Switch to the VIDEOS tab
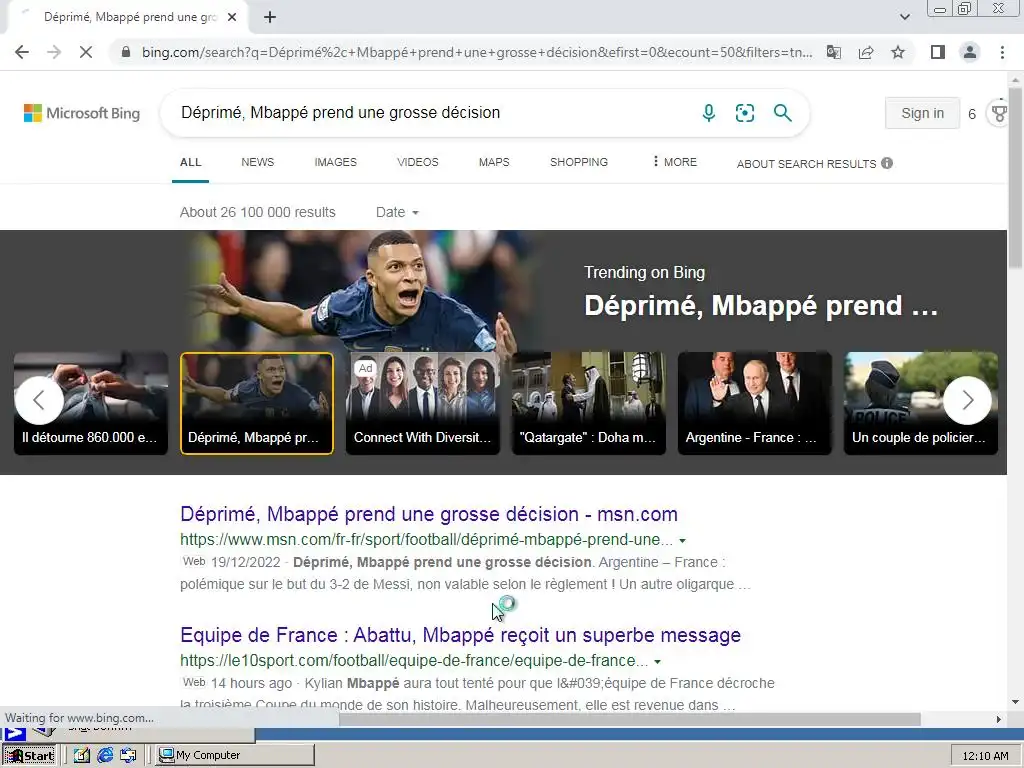The width and height of the screenshot is (1024, 768). pos(418,162)
